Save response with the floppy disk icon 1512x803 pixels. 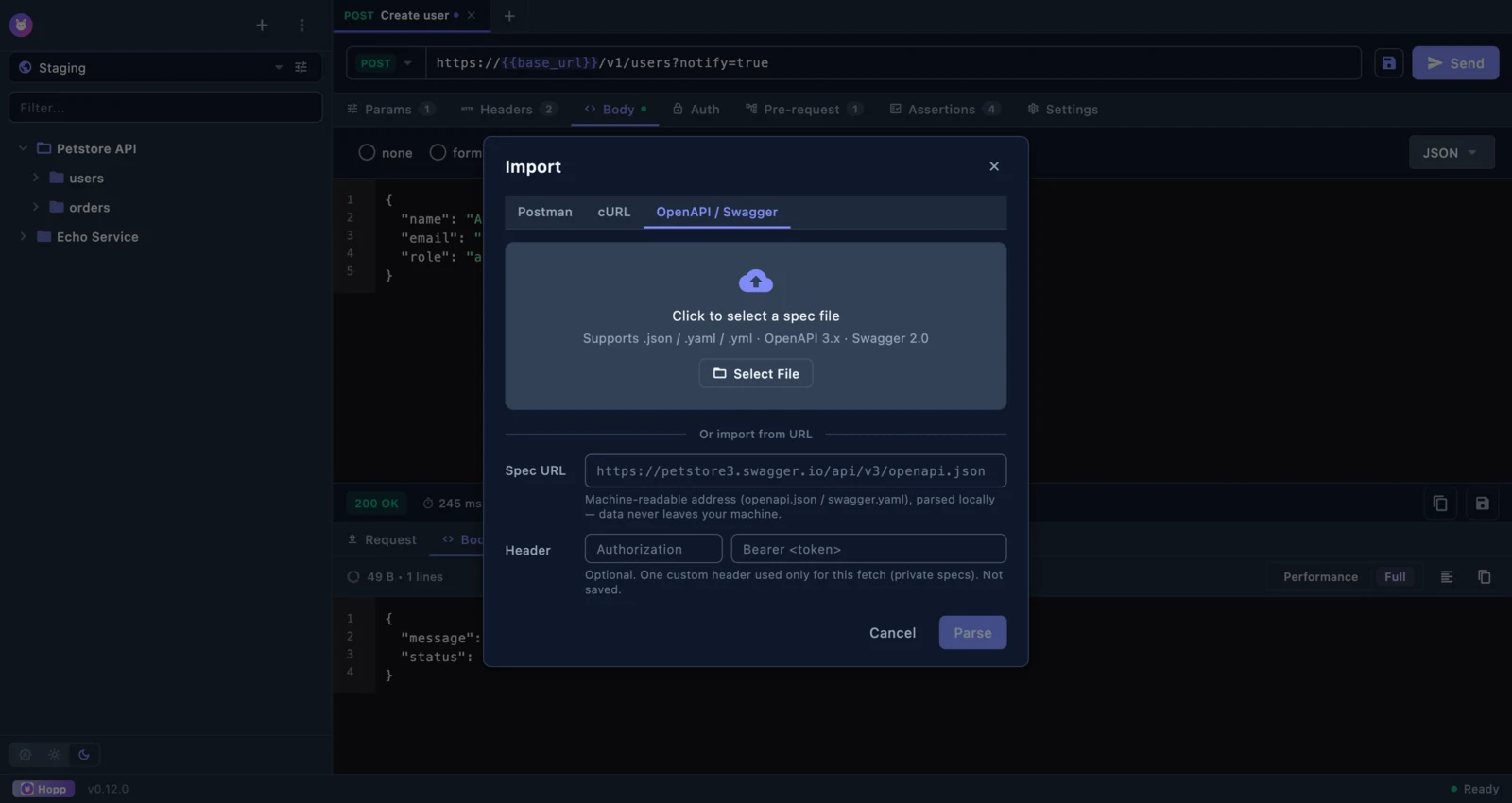[x=1482, y=504]
